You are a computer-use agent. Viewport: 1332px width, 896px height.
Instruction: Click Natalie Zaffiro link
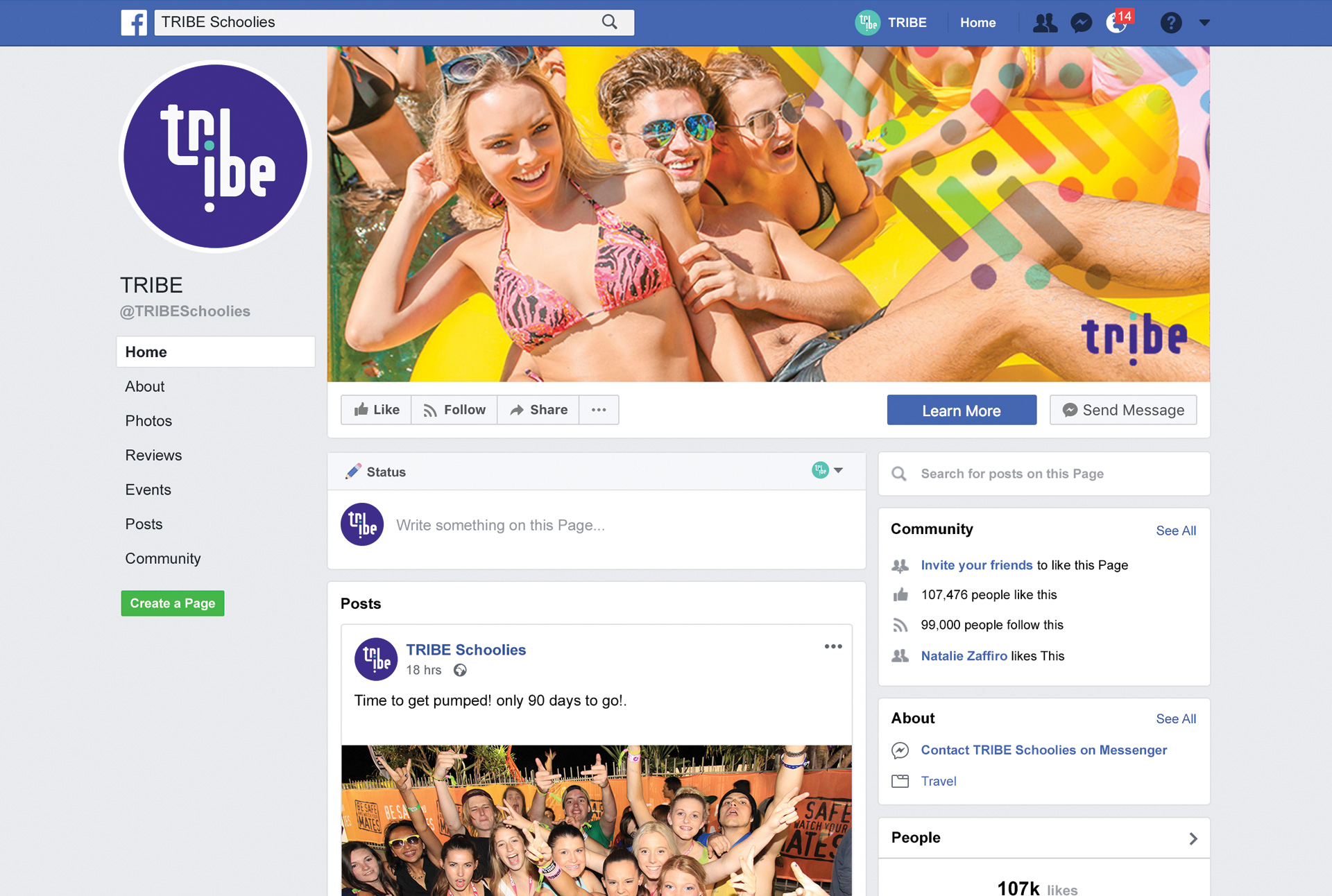pos(964,656)
